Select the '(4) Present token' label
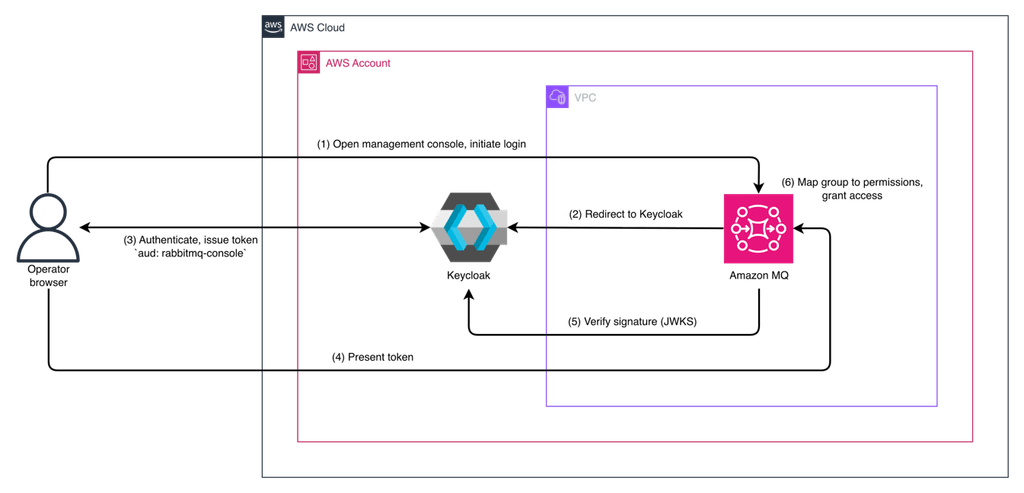Image resolution: width=1024 pixels, height=493 pixels. (x=373, y=357)
